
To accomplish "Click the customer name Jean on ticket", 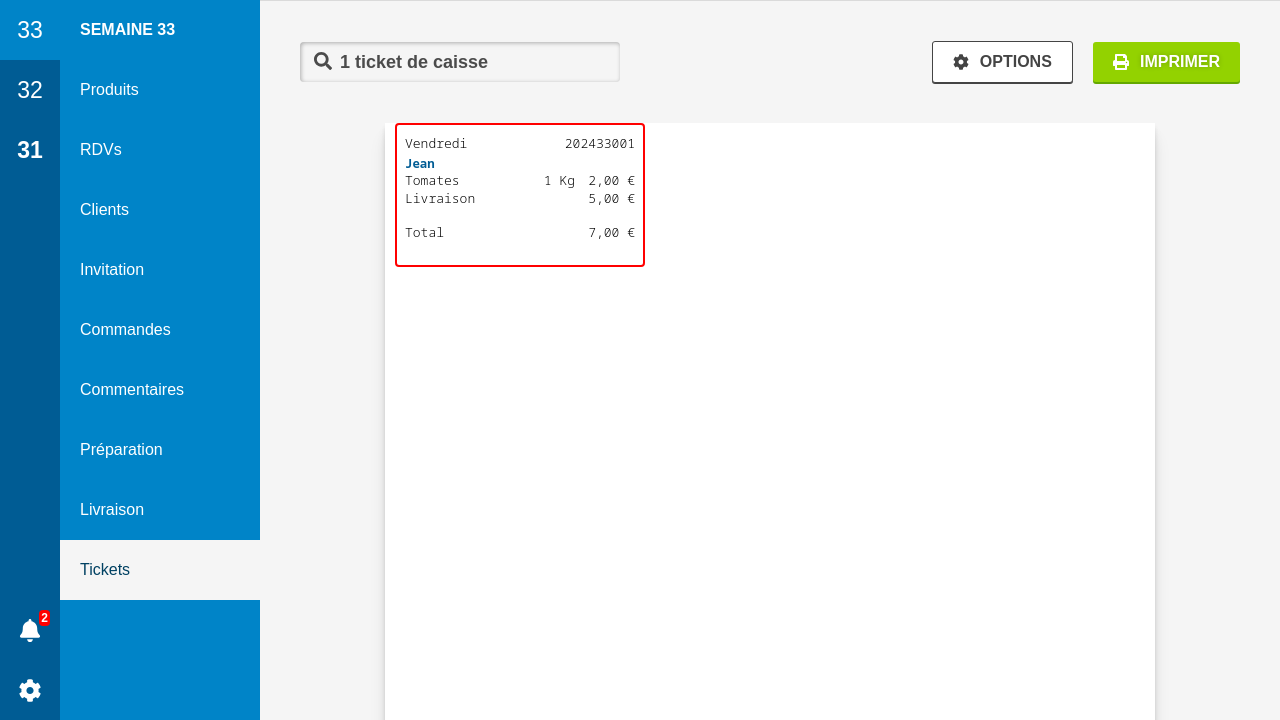I will (420, 163).
